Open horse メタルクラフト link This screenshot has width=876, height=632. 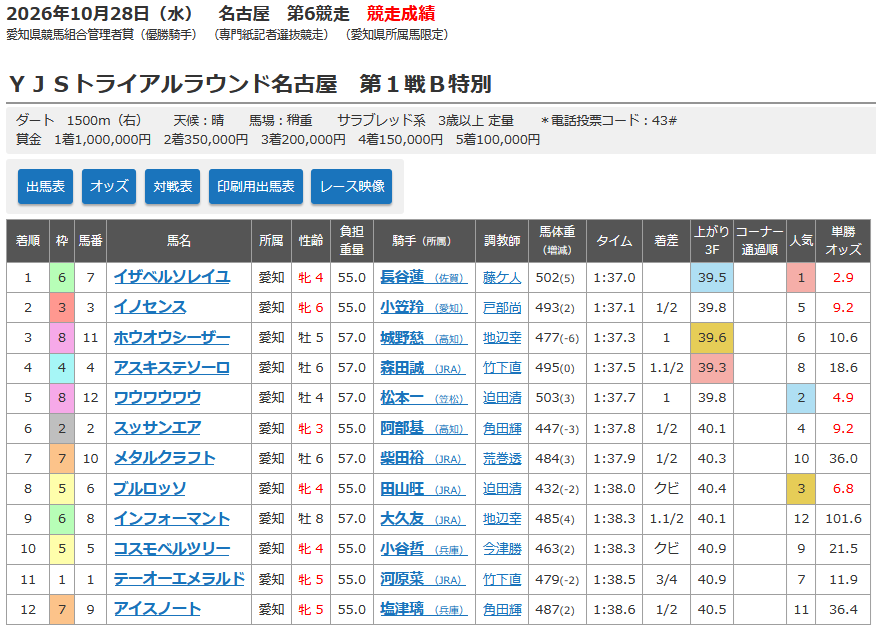tap(165, 458)
